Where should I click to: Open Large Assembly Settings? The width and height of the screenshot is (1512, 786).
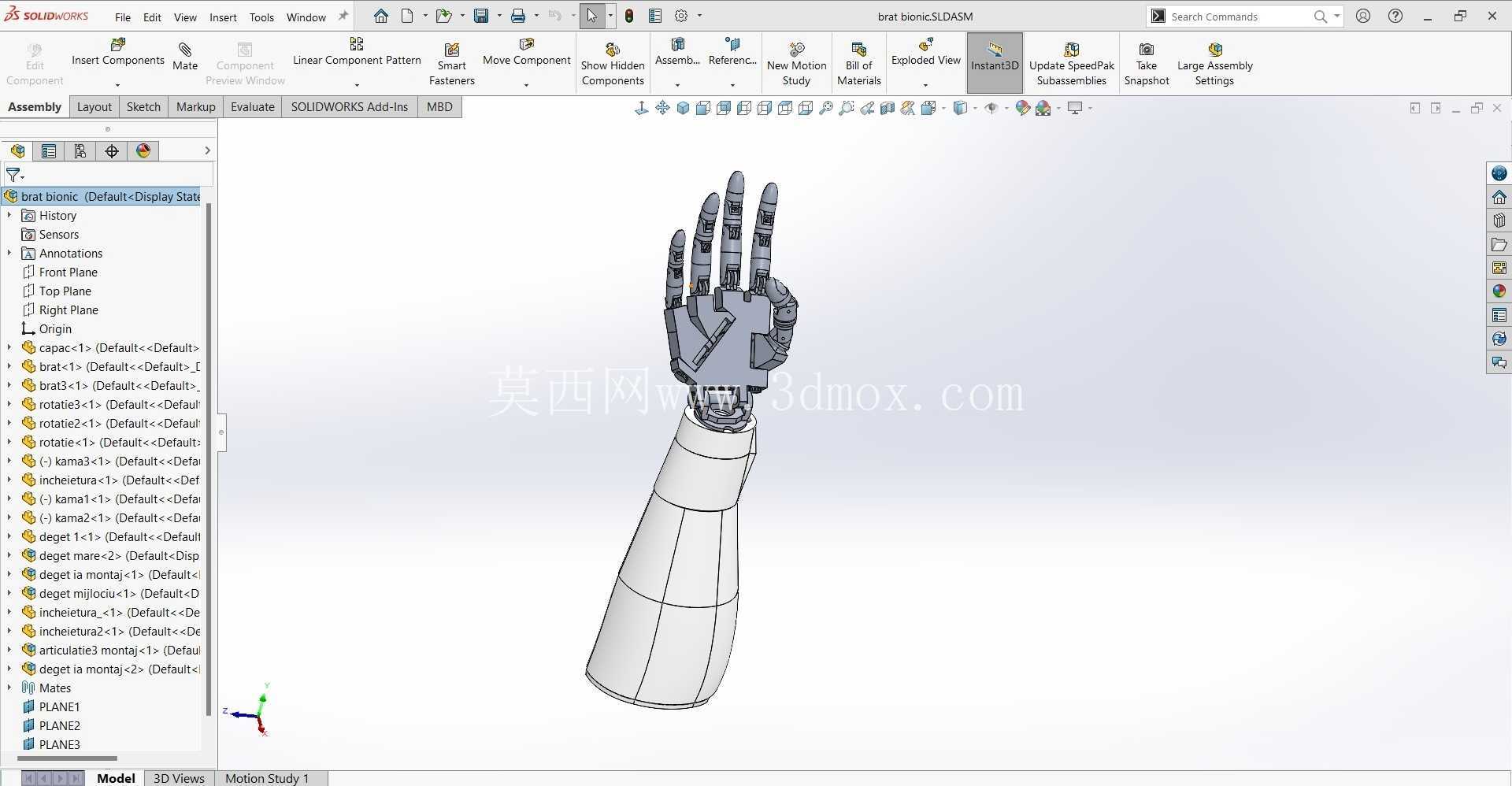pos(1214,64)
